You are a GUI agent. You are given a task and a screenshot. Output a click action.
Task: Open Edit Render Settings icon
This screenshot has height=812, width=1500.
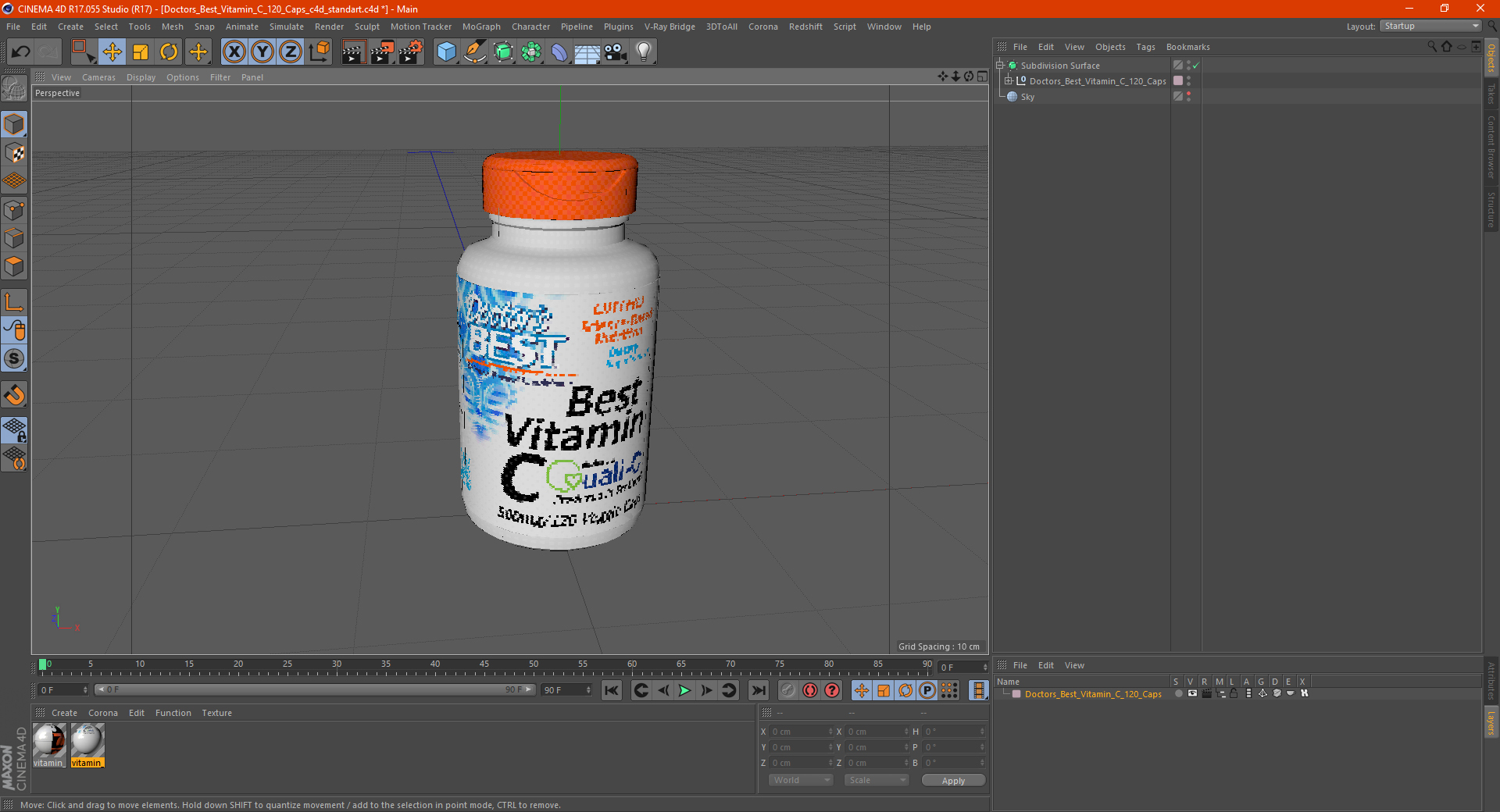[x=411, y=52]
